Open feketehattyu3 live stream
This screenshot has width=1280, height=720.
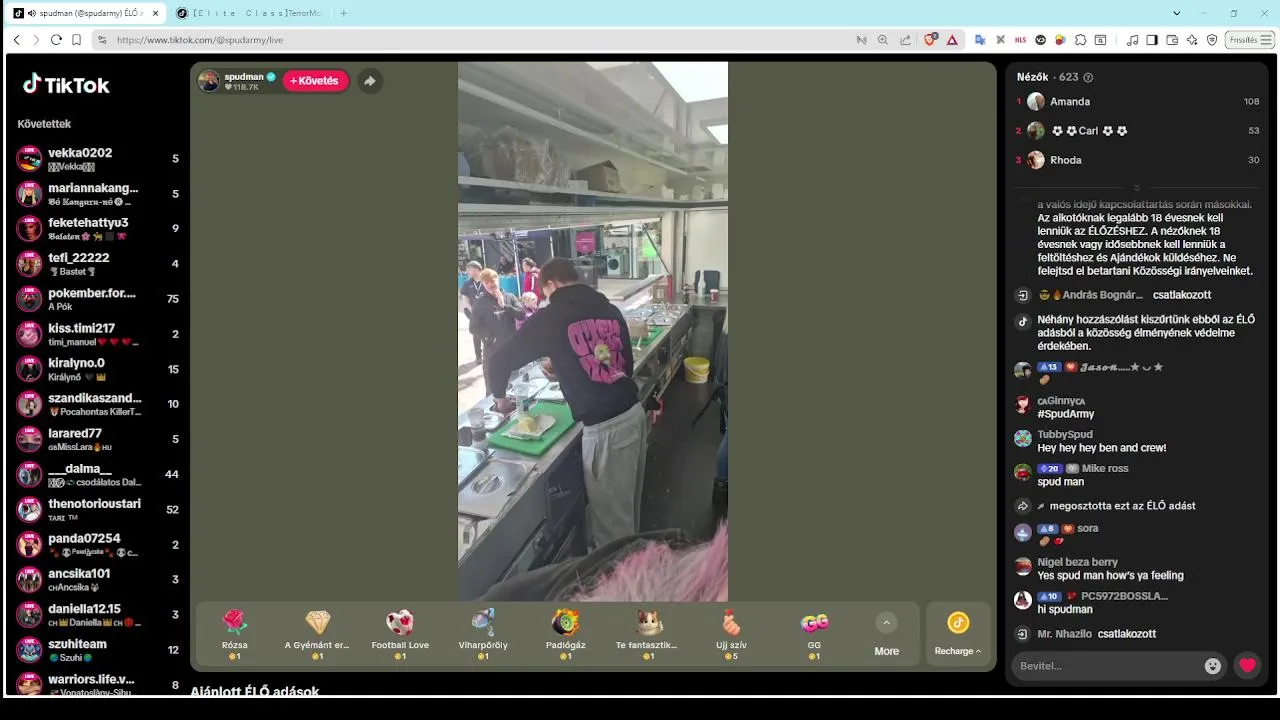pyautogui.click(x=99, y=229)
